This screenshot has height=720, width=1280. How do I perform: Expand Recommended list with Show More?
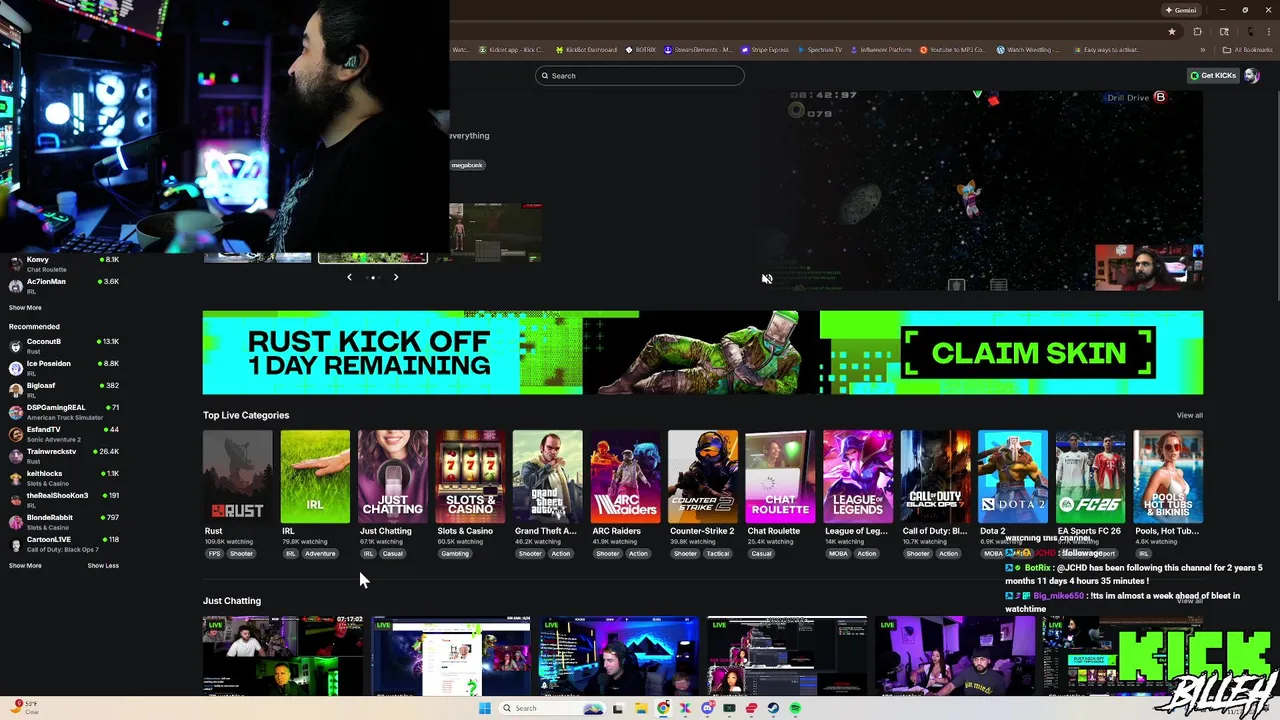(25, 566)
